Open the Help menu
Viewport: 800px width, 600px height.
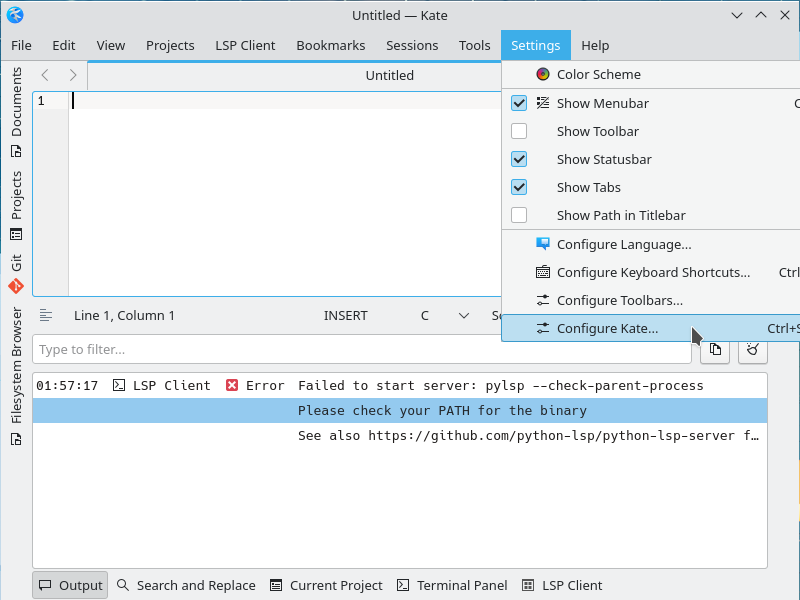pyautogui.click(x=595, y=45)
